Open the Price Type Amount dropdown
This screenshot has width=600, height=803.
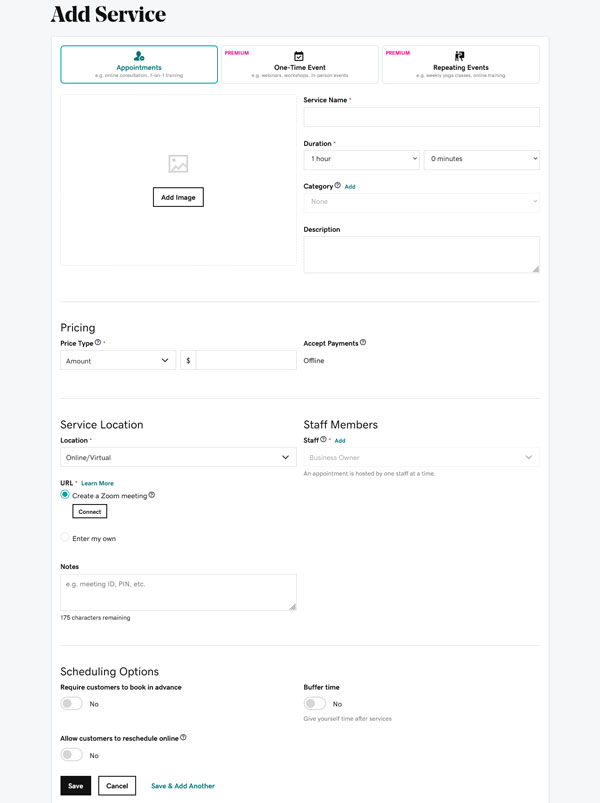point(118,361)
